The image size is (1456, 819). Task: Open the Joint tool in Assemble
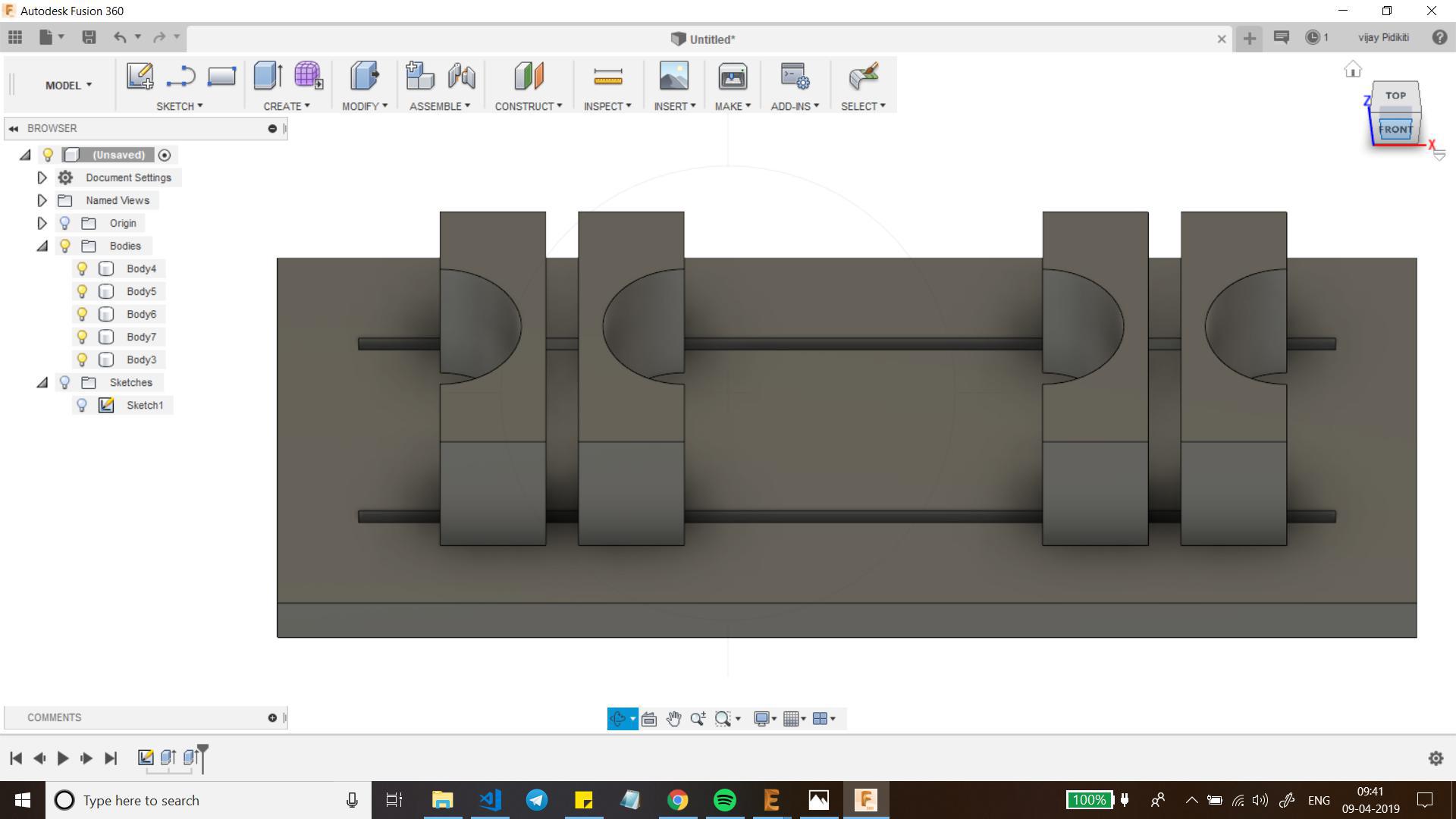(461, 77)
